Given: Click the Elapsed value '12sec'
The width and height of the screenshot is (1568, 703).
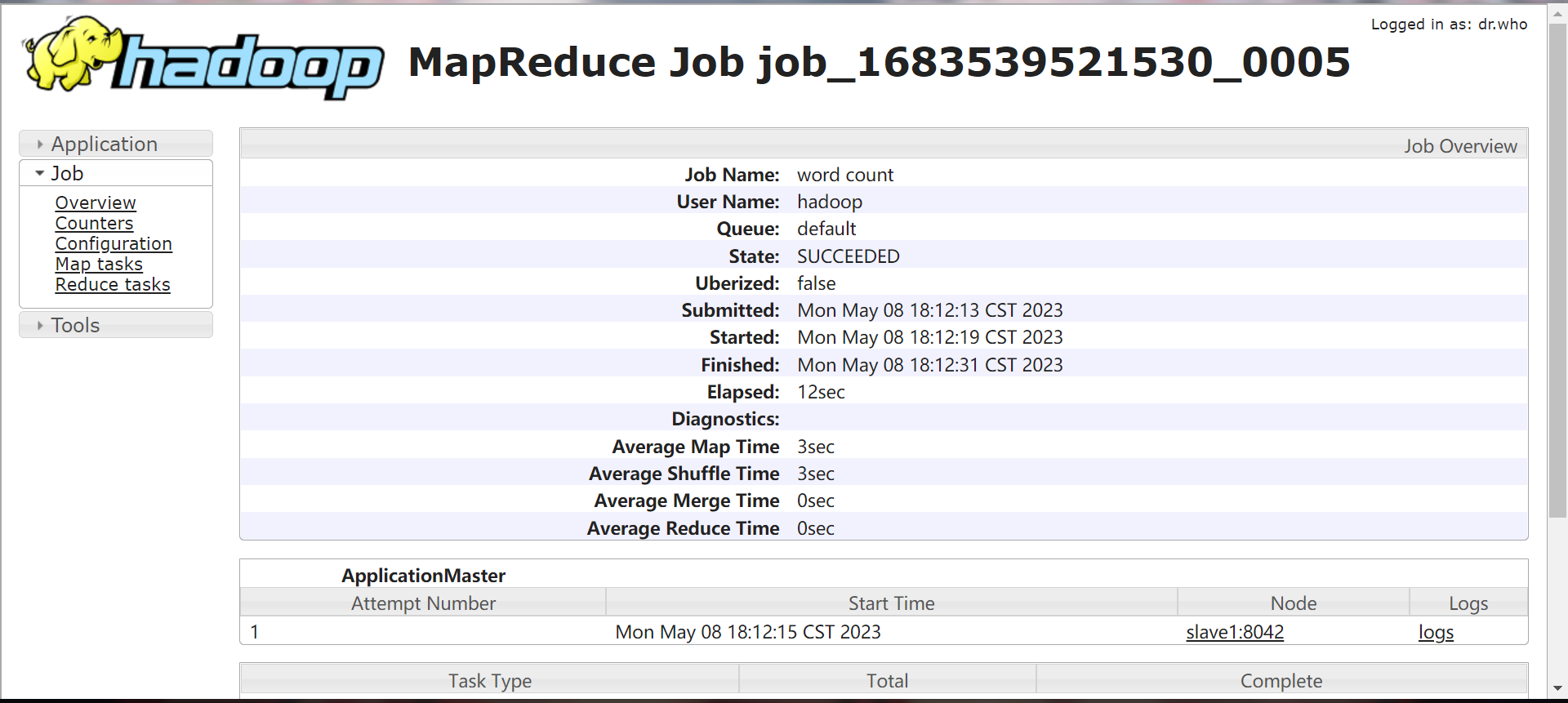Looking at the screenshot, I should pos(821,392).
